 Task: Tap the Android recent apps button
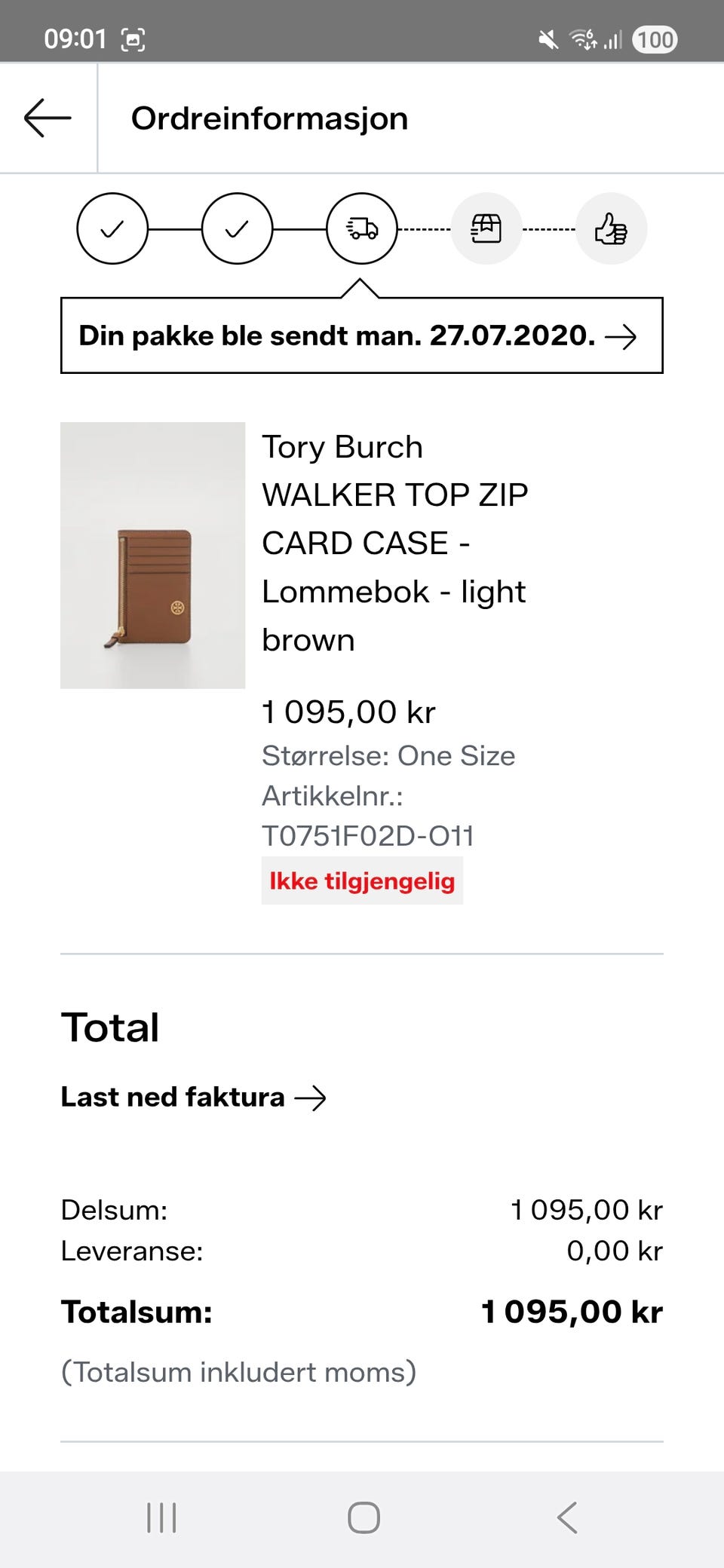tap(161, 1517)
